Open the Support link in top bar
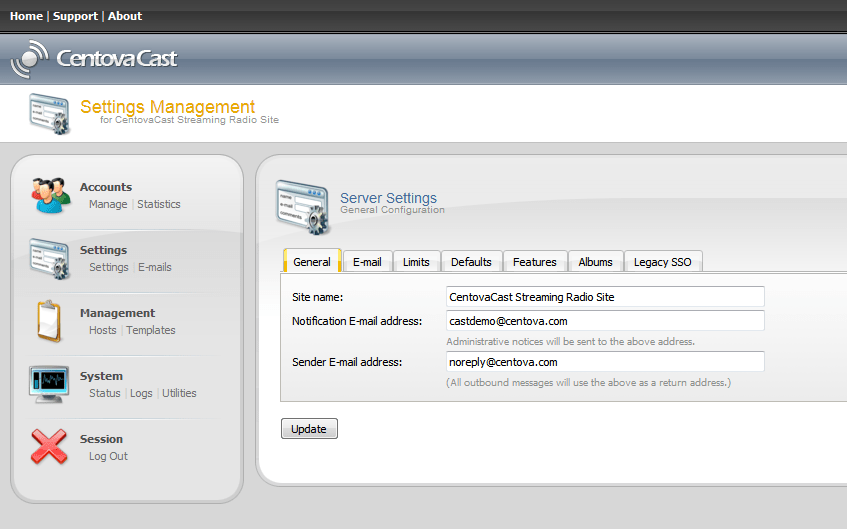This screenshot has width=847, height=529. (75, 16)
